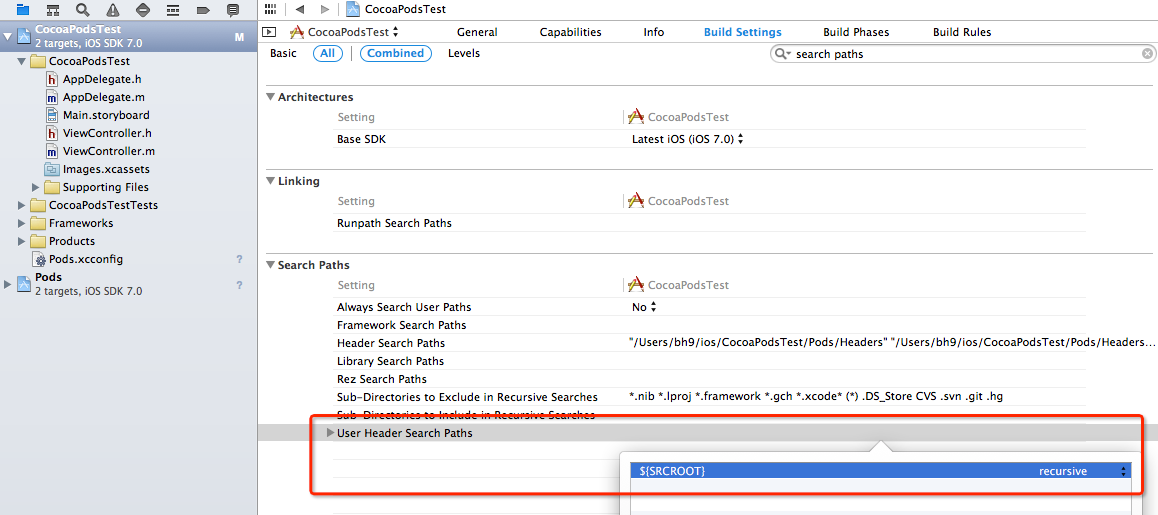Viewport: 1158px width, 515px height.
Task: Open Base SDK Latest iOS dropdown
Action: (687, 139)
